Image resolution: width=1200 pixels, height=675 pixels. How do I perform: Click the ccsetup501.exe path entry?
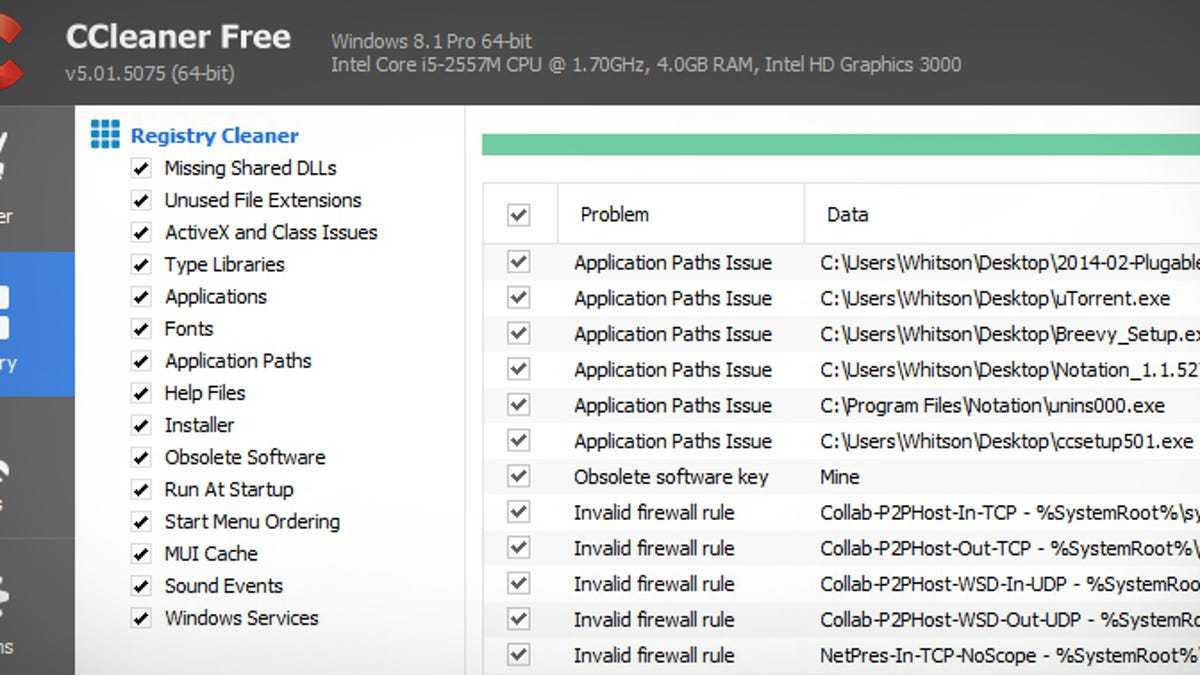[1008, 441]
